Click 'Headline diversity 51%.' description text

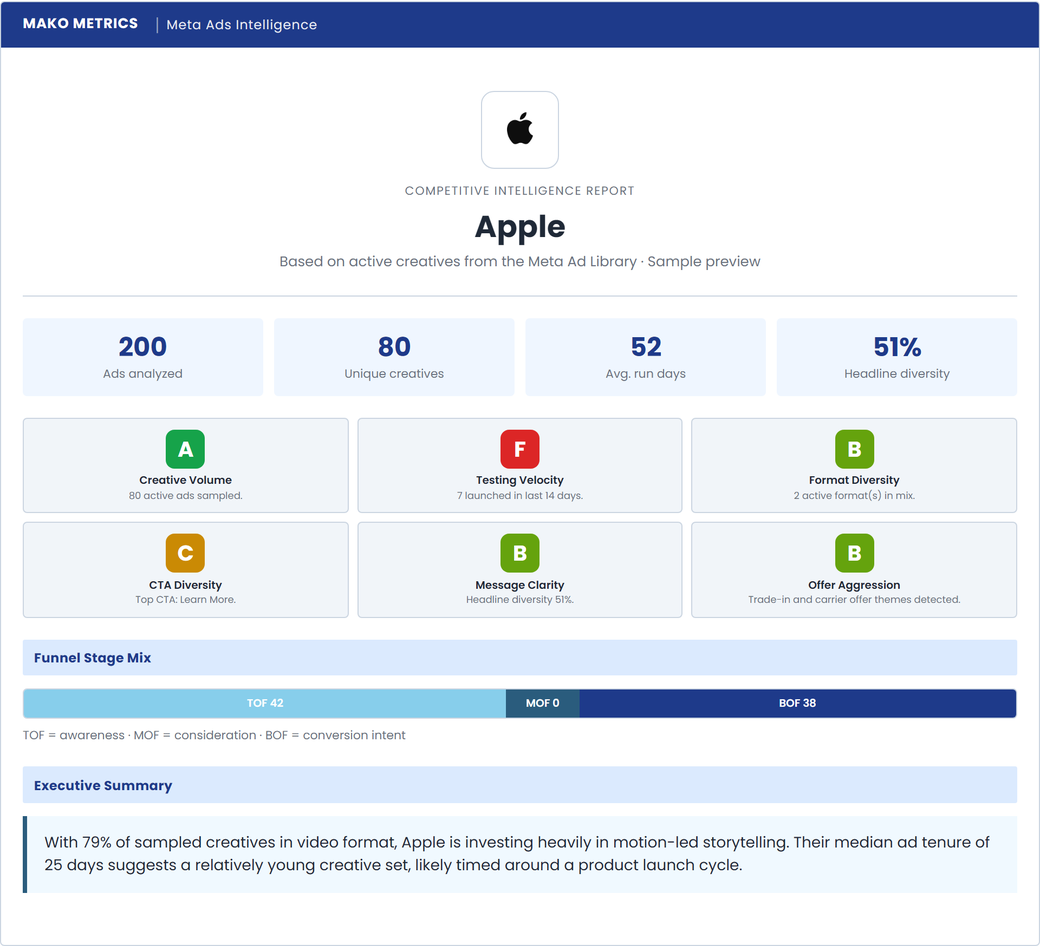coord(519,600)
